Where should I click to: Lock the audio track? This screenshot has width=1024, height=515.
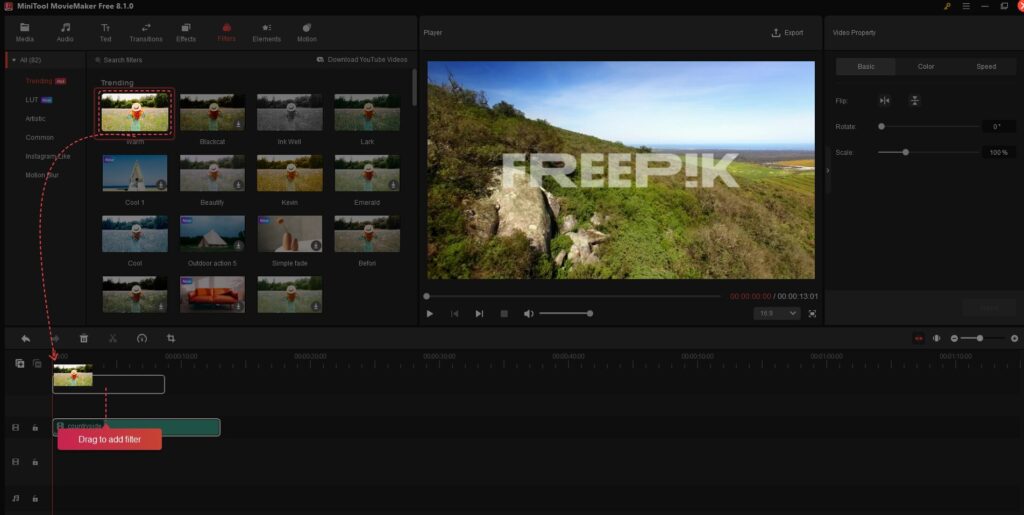[x=35, y=499]
